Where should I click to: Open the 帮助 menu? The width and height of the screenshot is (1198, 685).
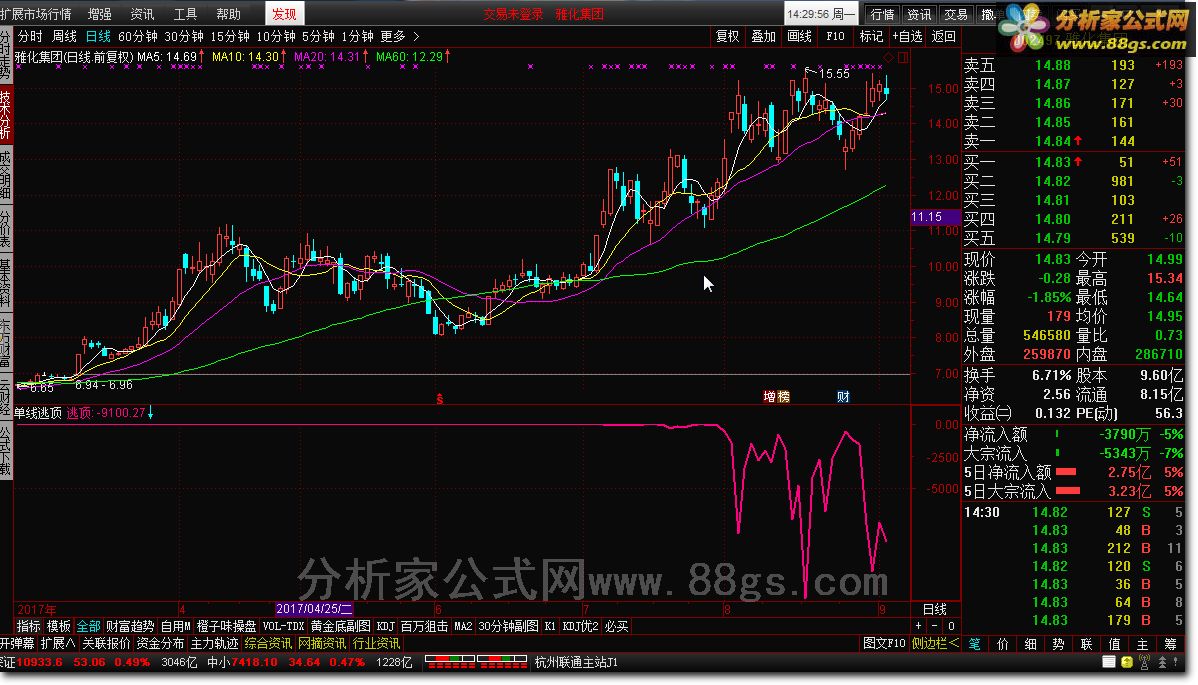[x=228, y=14]
